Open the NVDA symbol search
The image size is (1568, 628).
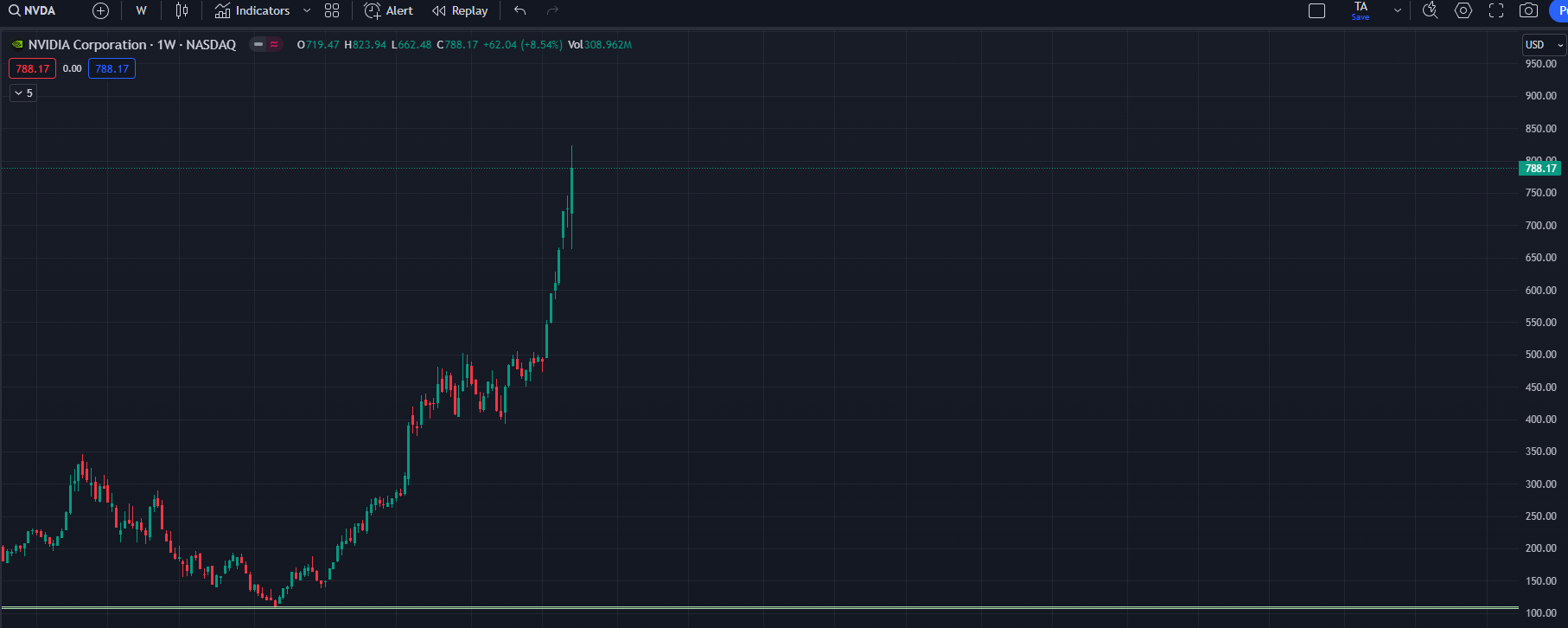(32, 10)
